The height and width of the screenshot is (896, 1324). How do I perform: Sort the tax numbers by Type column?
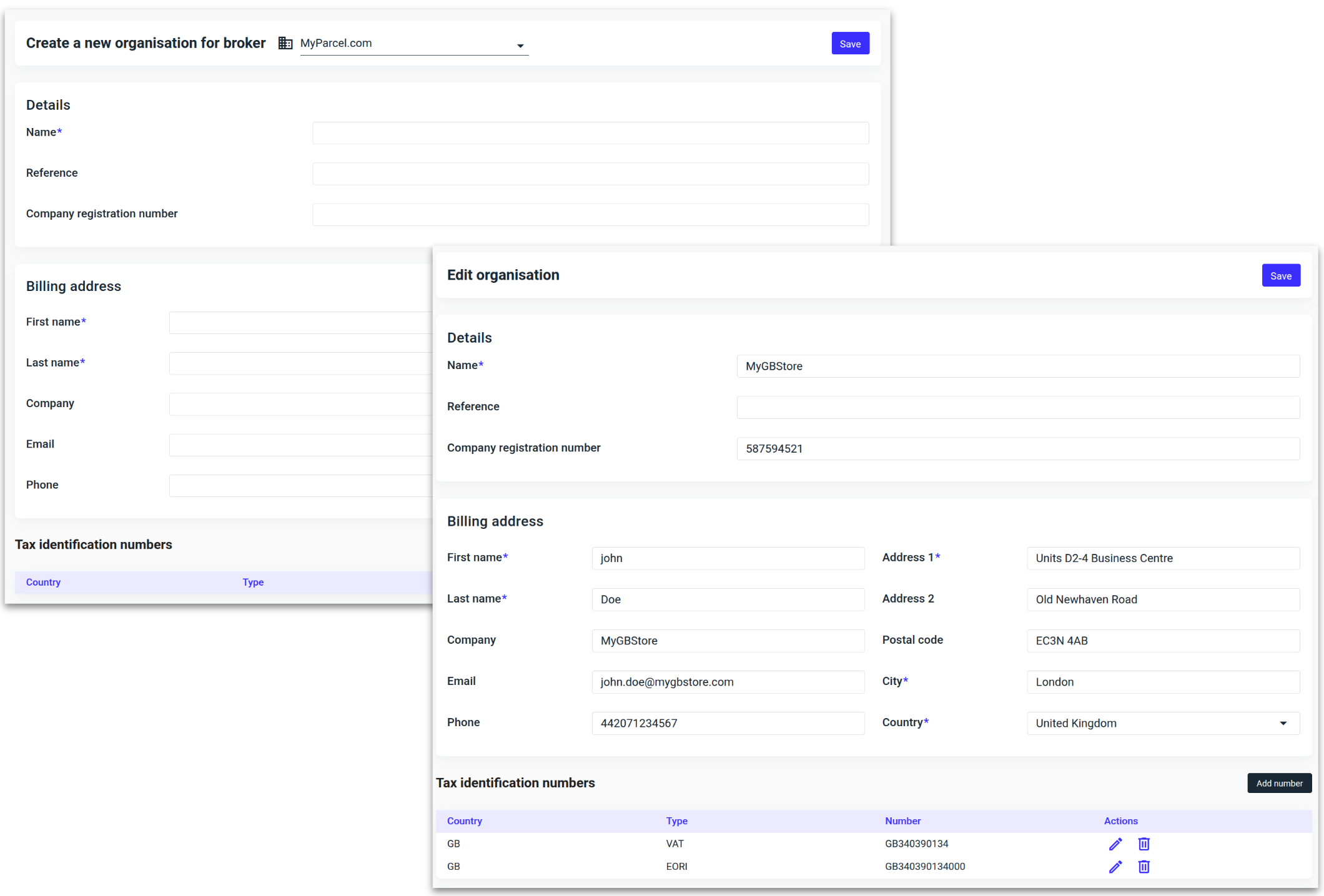tap(677, 821)
